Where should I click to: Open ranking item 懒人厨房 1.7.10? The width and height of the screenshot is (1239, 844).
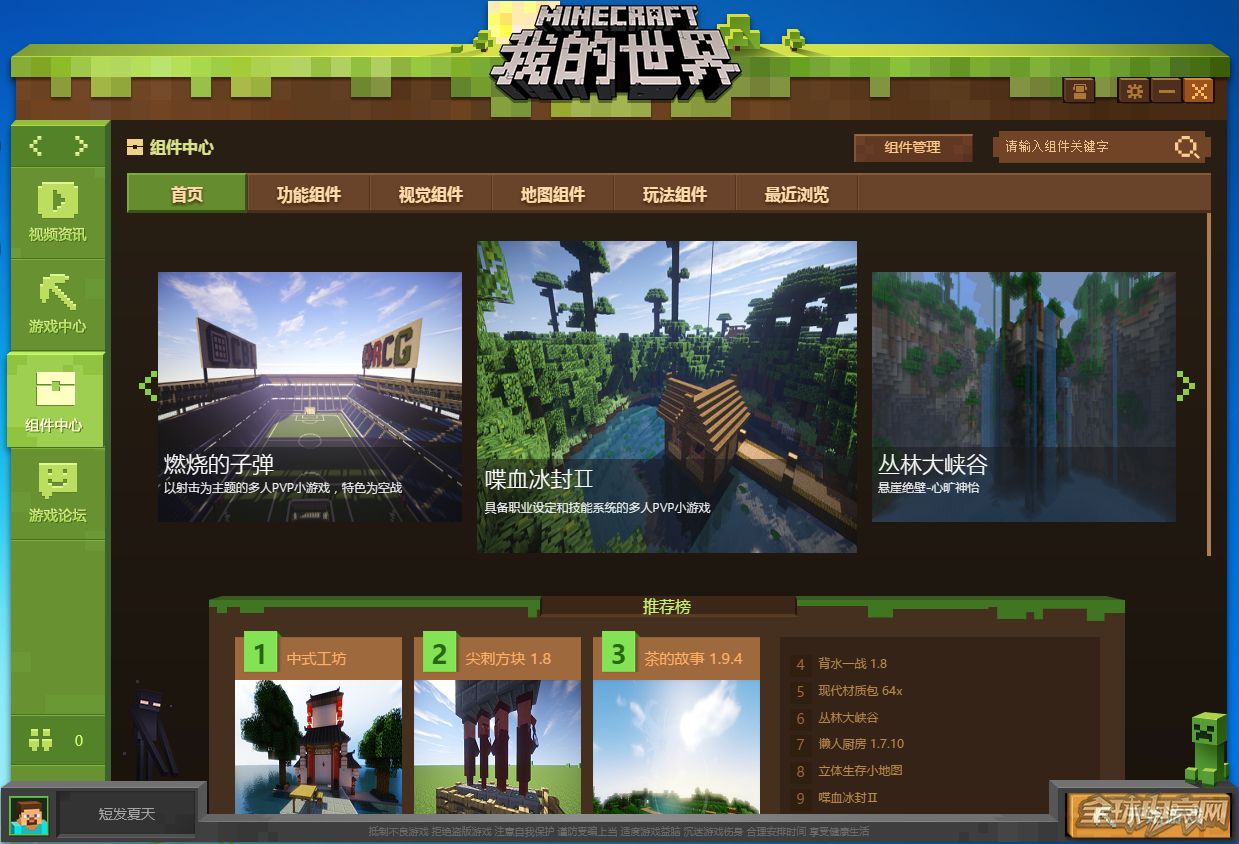click(861, 744)
